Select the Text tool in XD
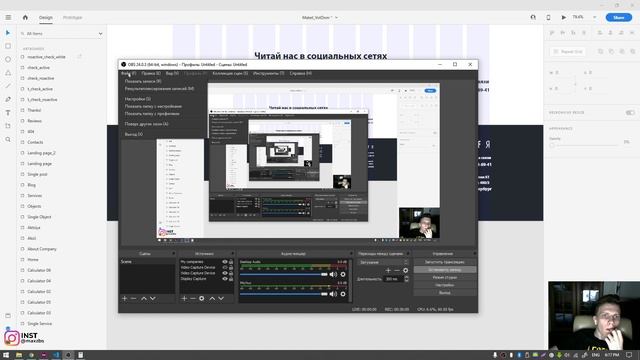 click(8, 113)
